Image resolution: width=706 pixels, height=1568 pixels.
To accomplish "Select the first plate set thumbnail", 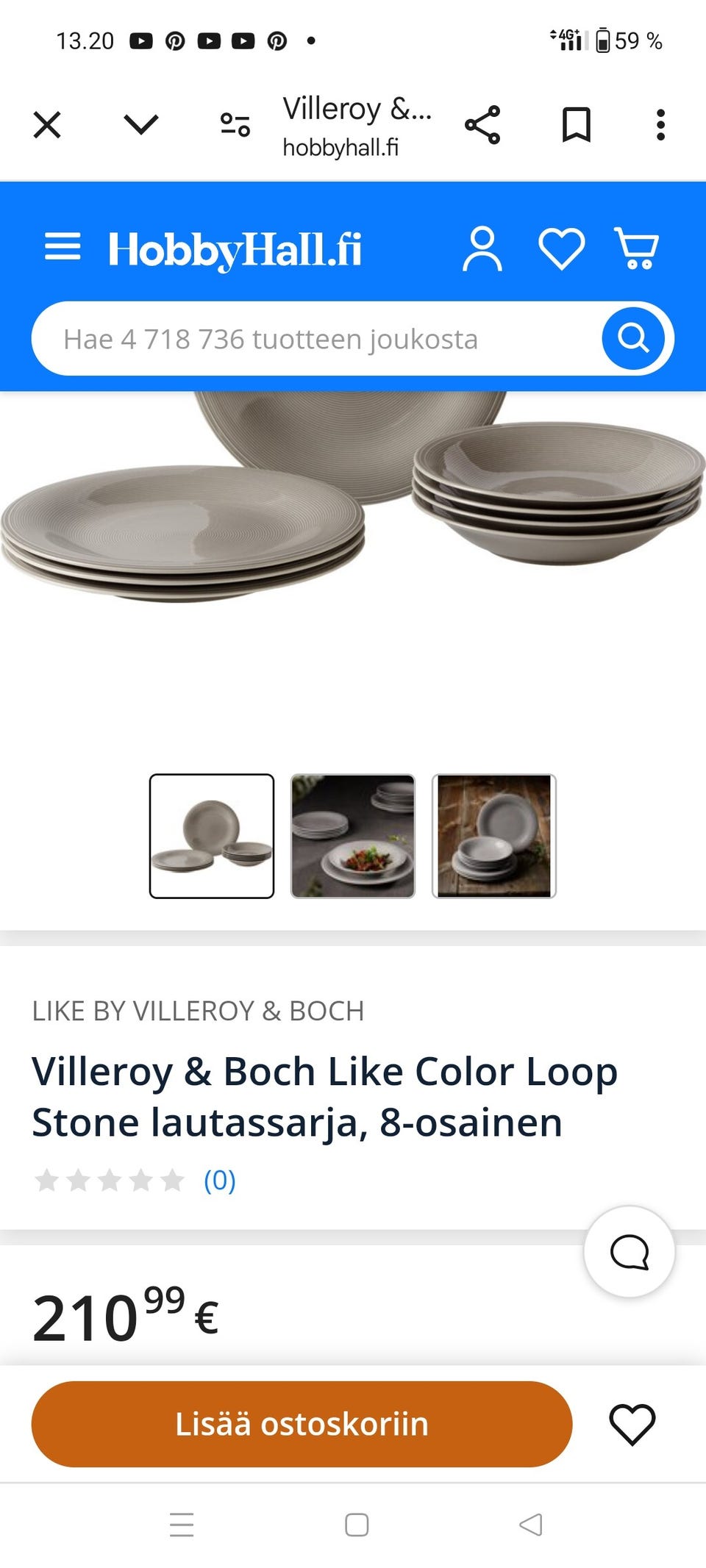I will pos(212,836).
